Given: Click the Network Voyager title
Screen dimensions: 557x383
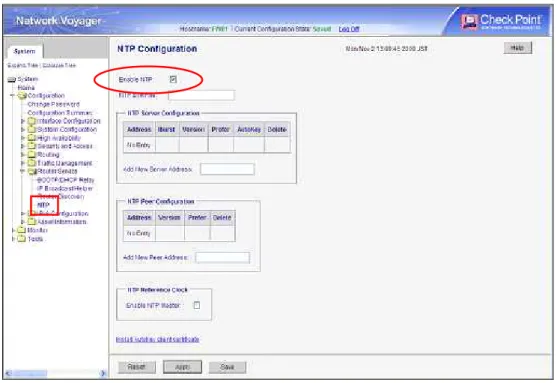Looking at the screenshot, I should coord(59,21).
